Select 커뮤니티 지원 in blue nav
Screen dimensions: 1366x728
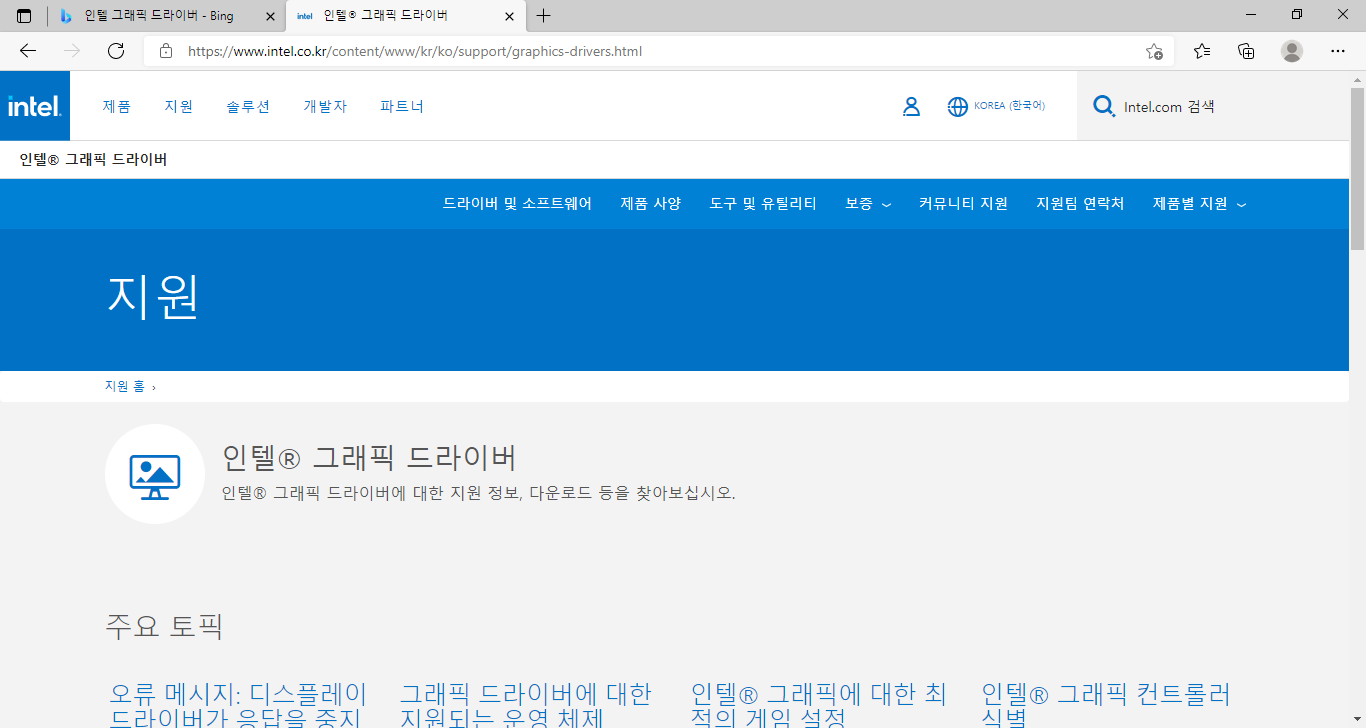coord(963,203)
